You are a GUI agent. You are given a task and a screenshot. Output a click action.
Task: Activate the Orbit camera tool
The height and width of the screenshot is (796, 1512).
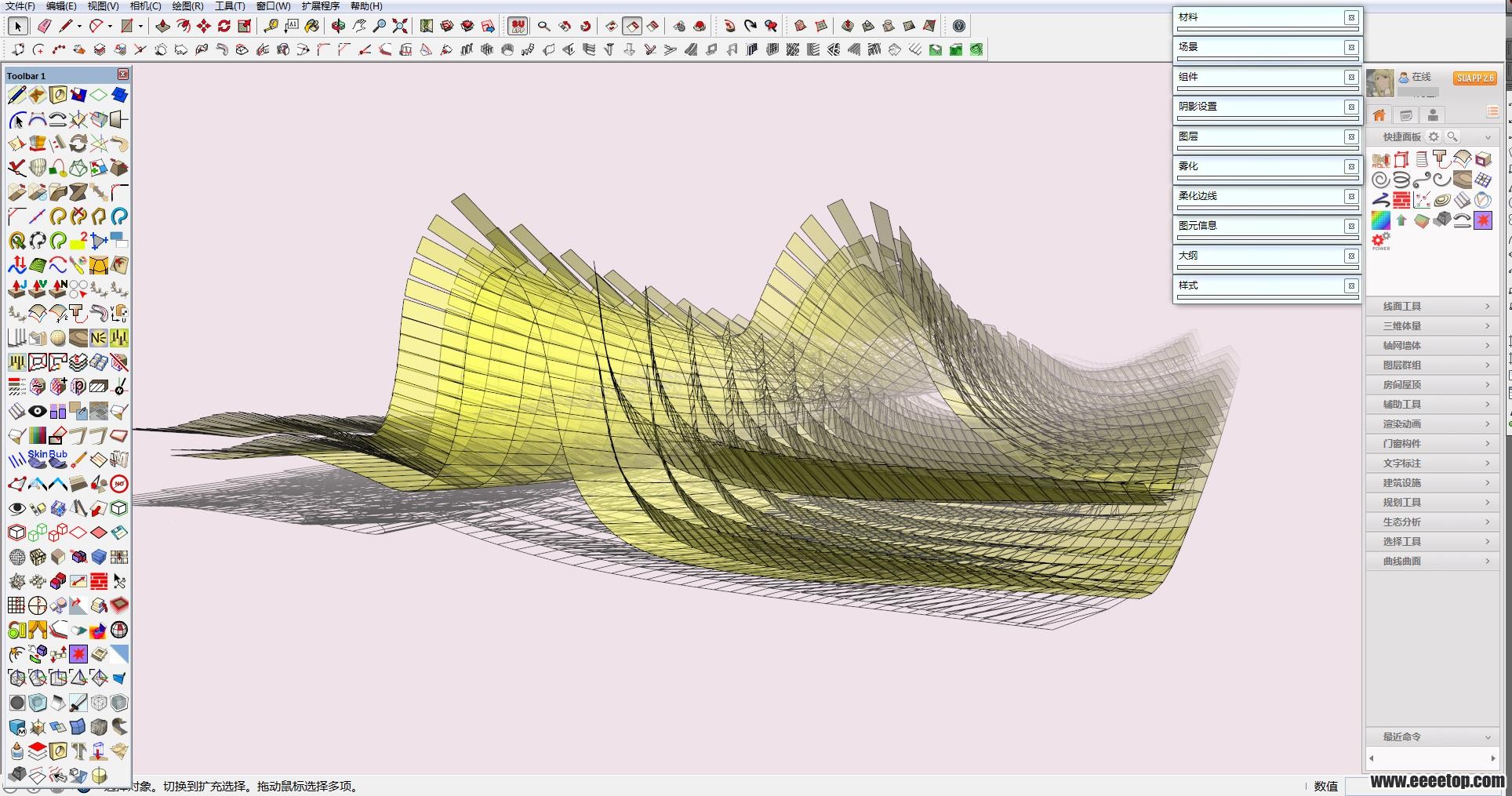pyautogui.click(x=338, y=26)
